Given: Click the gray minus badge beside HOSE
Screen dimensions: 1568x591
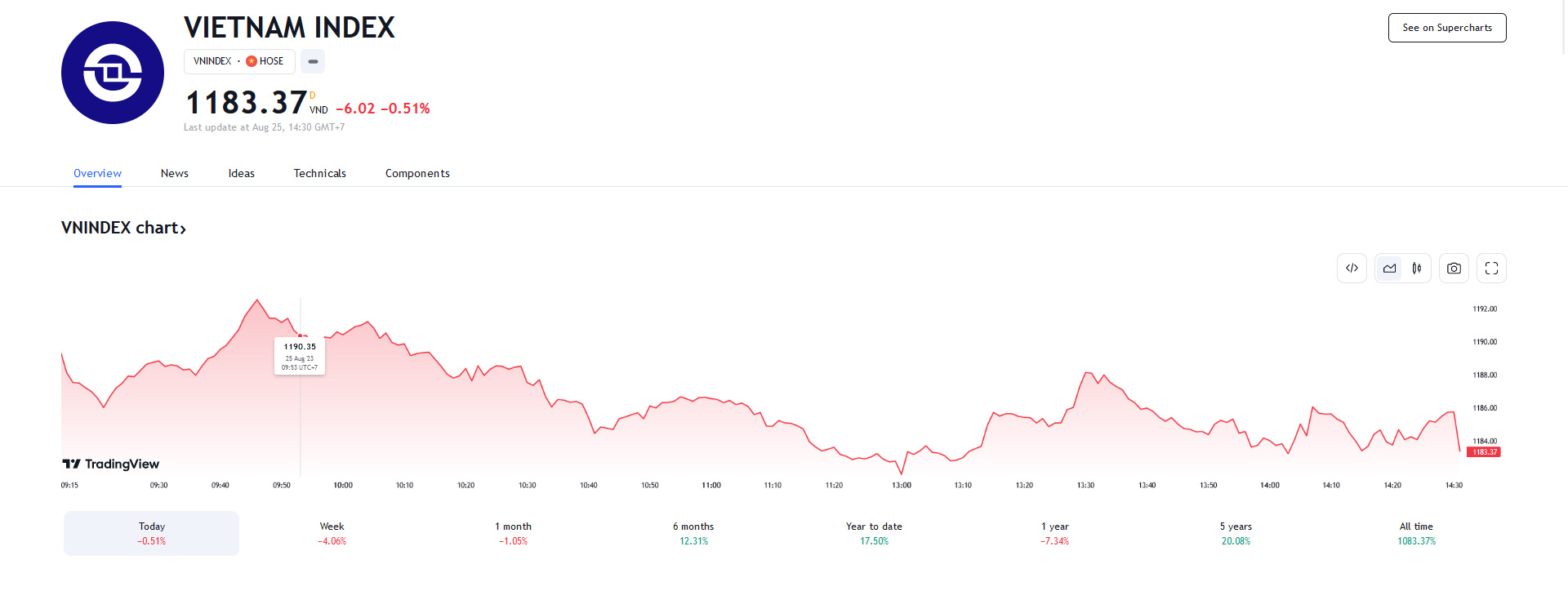Looking at the screenshot, I should [x=313, y=61].
